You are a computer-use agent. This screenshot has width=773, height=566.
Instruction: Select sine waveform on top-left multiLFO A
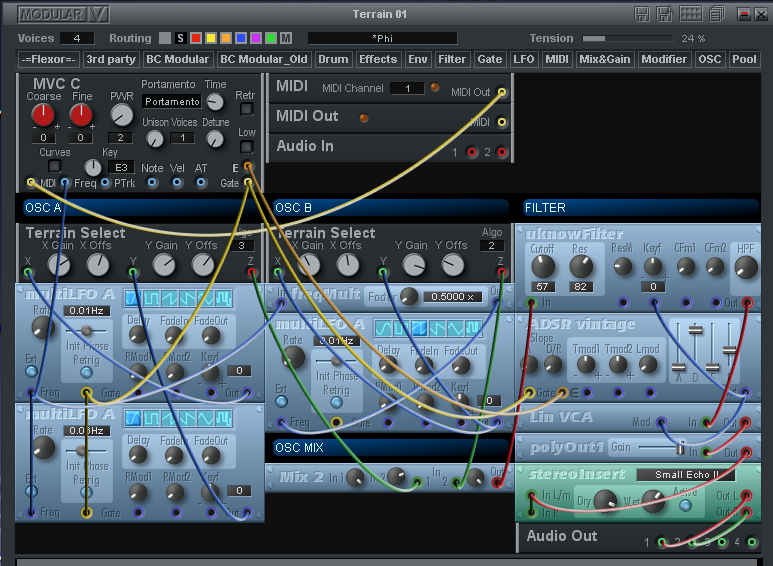coord(133,298)
